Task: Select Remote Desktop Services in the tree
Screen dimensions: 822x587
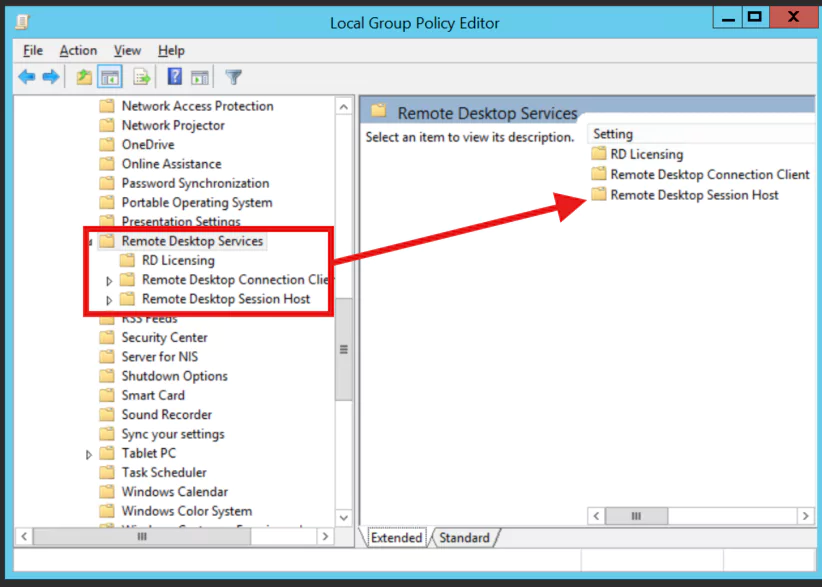Action: tap(192, 241)
